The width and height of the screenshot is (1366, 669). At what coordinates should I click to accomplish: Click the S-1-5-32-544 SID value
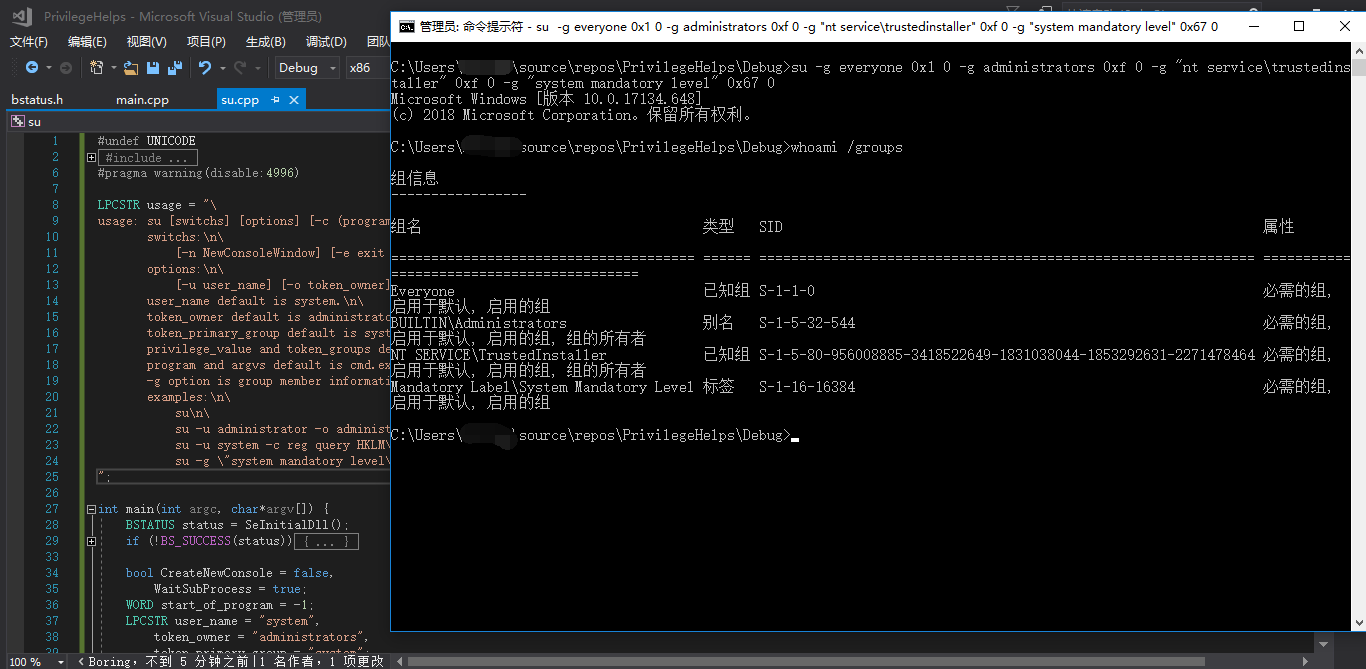click(x=807, y=324)
